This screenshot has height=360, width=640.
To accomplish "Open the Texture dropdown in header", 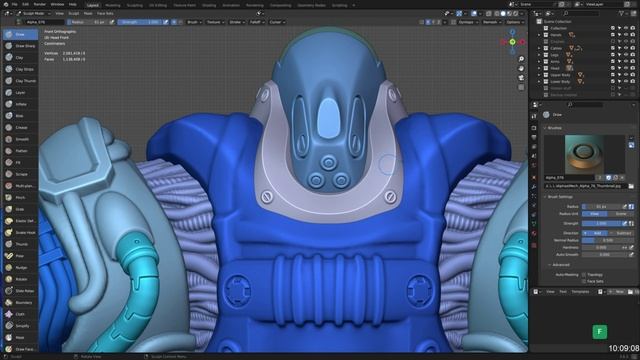I will [x=215, y=22].
